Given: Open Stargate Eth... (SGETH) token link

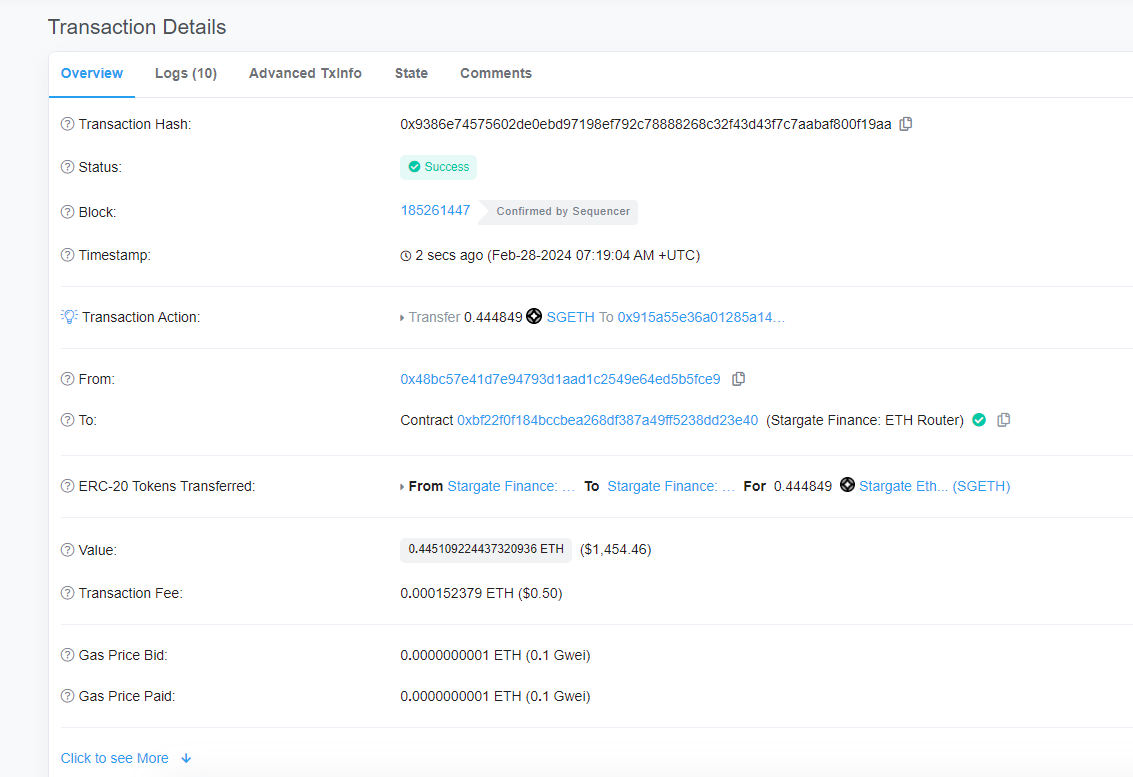Looking at the screenshot, I should point(934,486).
